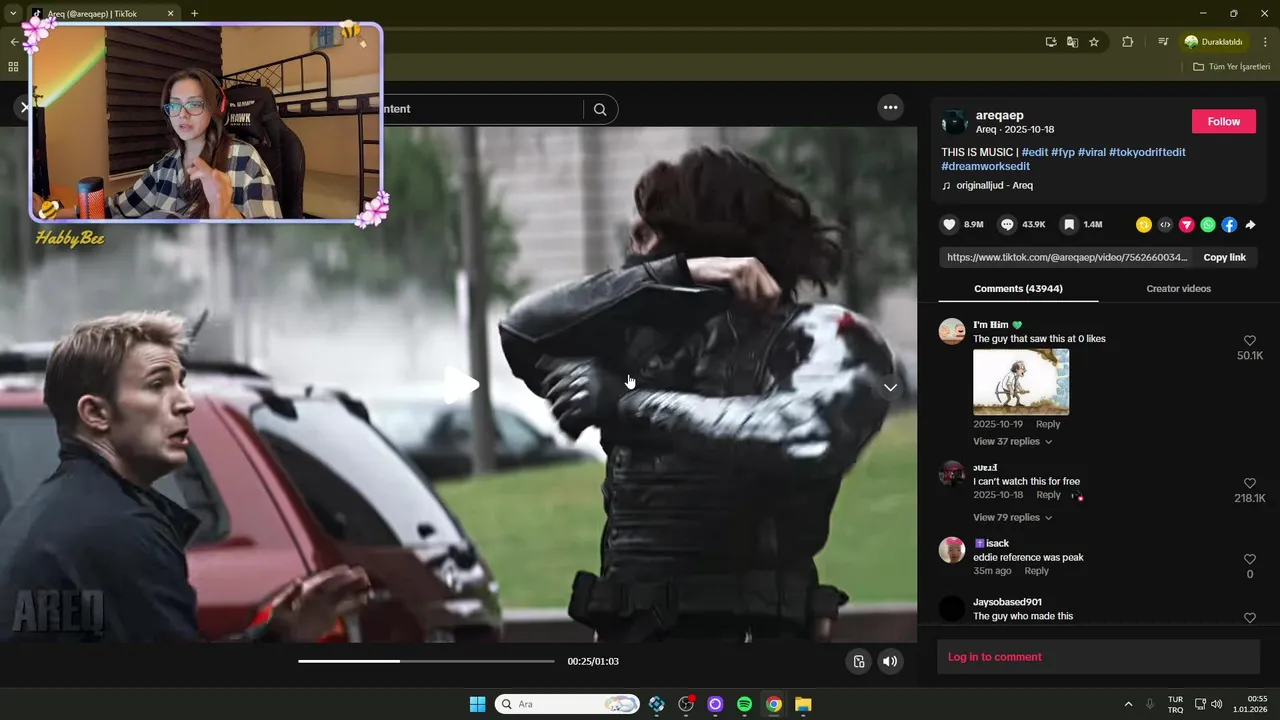Open the Chrome tab search dropdown arrow
The width and height of the screenshot is (1280, 720).
tap(13, 14)
